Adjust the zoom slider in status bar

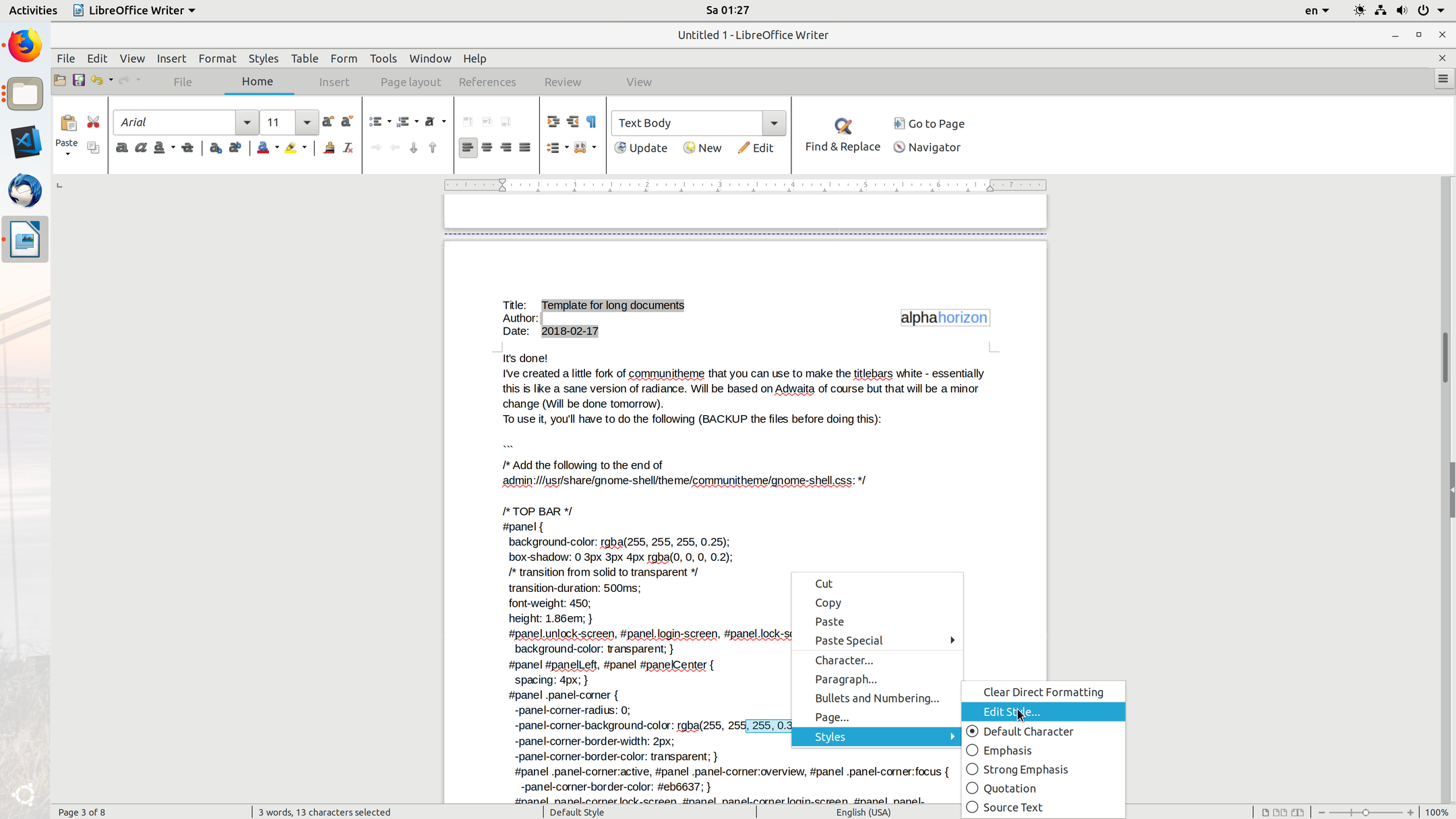pos(1366,812)
